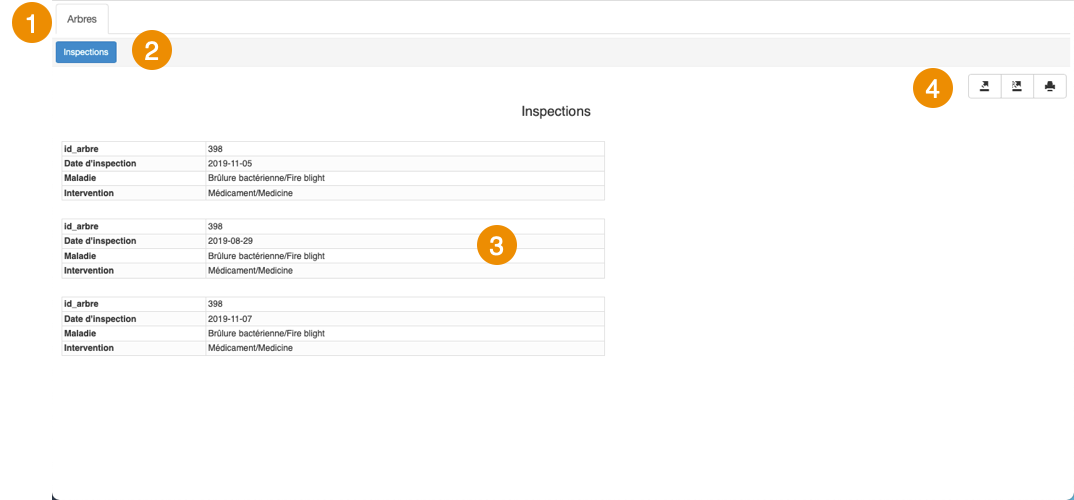The image size is (1074, 500).
Task: Click the orange number 2 badge
Action: point(152,51)
